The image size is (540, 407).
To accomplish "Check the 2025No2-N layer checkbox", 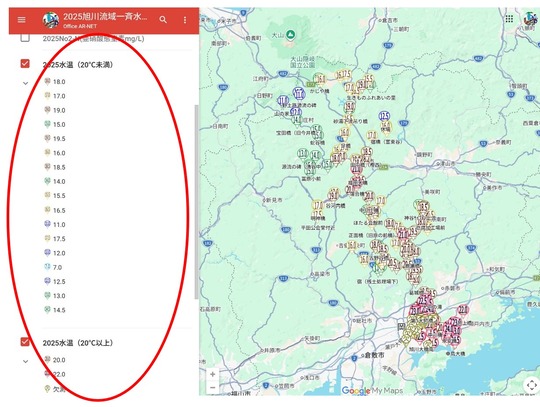I will click(x=25, y=38).
